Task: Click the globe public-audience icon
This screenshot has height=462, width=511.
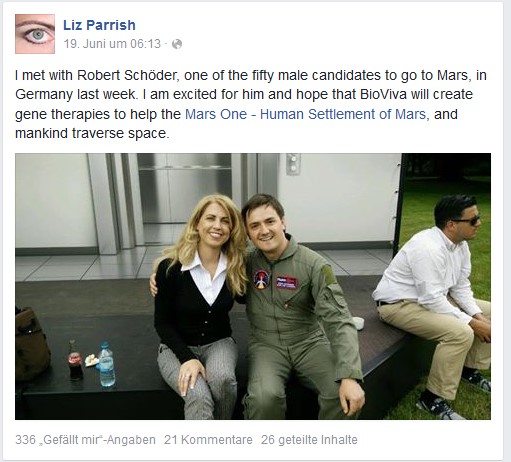Action: (x=177, y=44)
